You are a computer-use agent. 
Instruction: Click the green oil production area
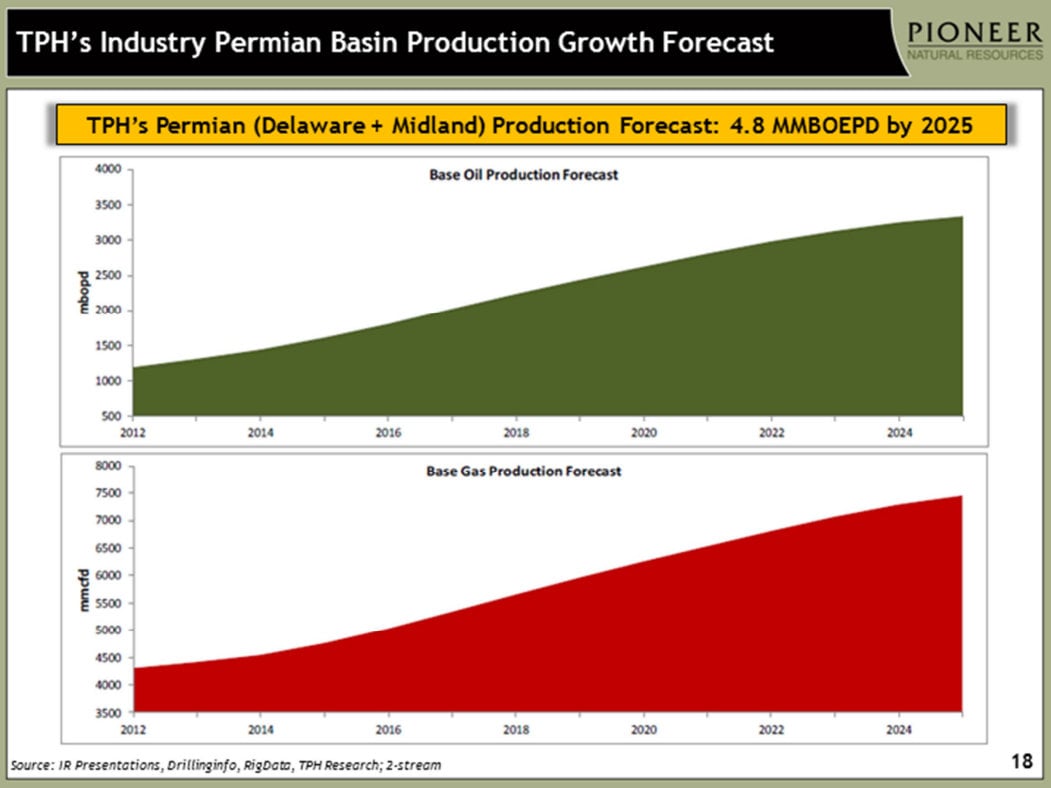(x=600, y=350)
